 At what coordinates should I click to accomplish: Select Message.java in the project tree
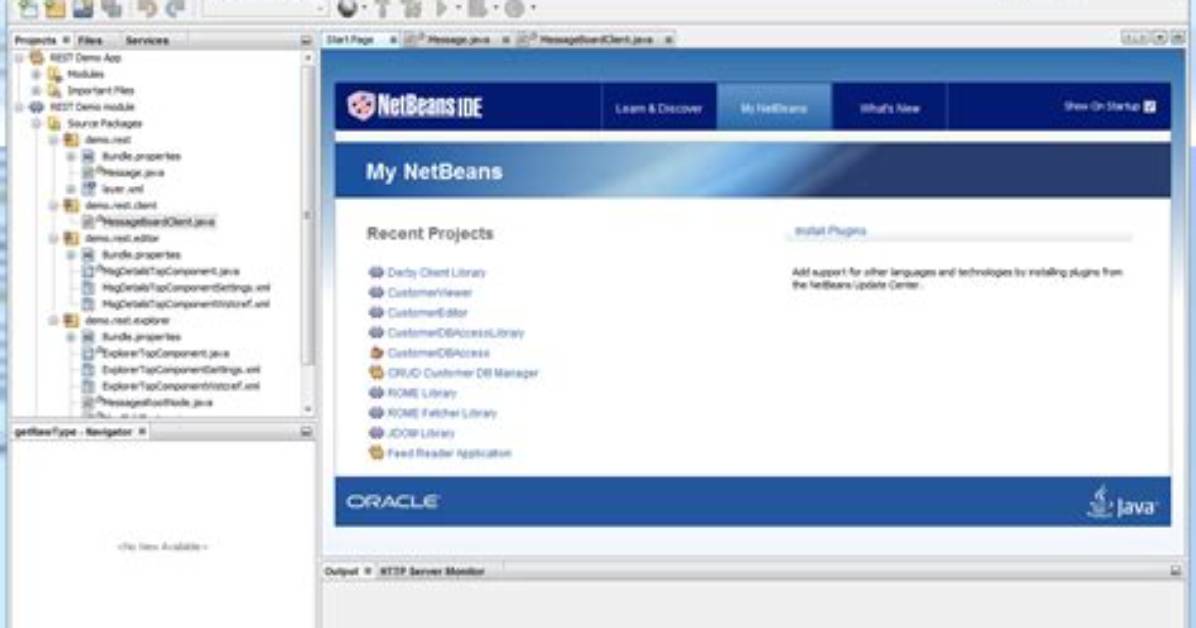[x=132, y=173]
